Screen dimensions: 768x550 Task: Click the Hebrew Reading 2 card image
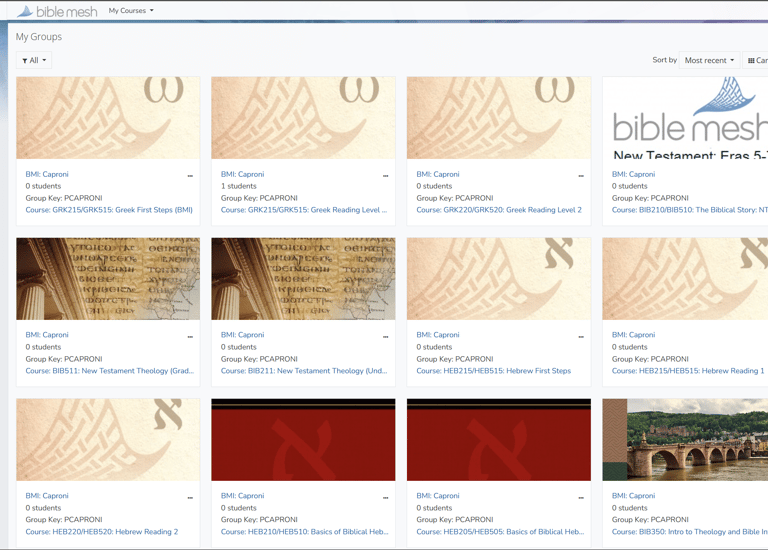pyautogui.click(x=108, y=439)
